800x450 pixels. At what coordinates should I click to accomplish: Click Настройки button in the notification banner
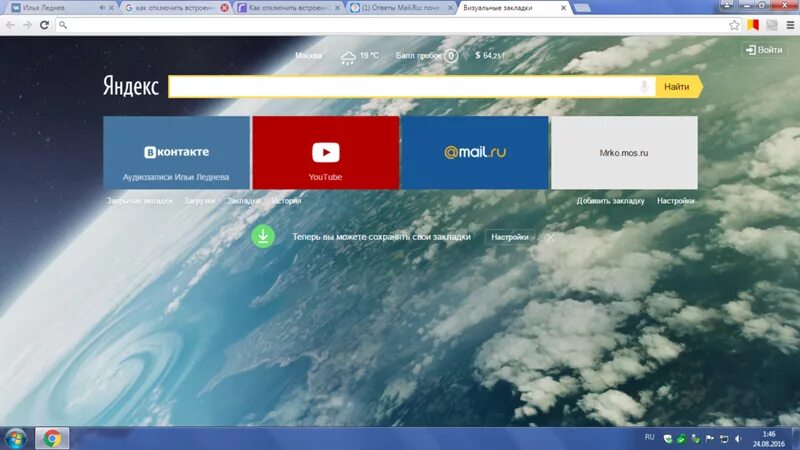coord(510,237)
